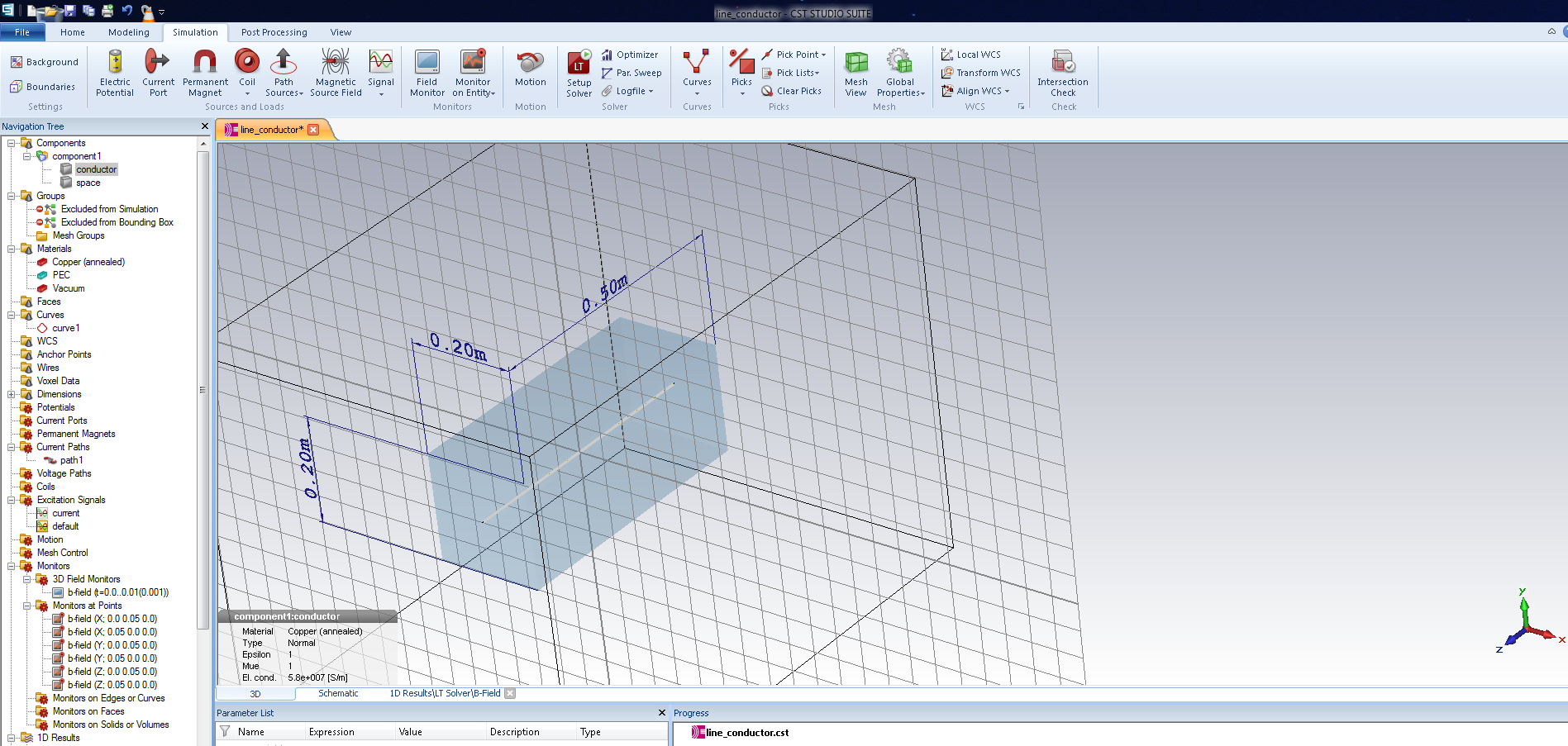Viewport: 1568px width, 746px height.
Task: Collapse the Monitors tree node
Action: [12, 566]
